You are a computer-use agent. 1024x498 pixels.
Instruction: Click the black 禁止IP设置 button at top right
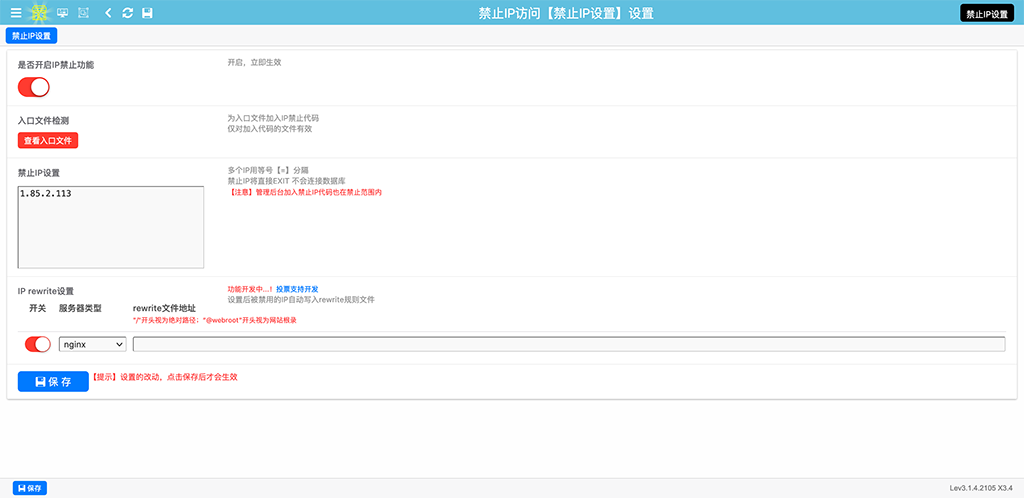click(986, 14)
